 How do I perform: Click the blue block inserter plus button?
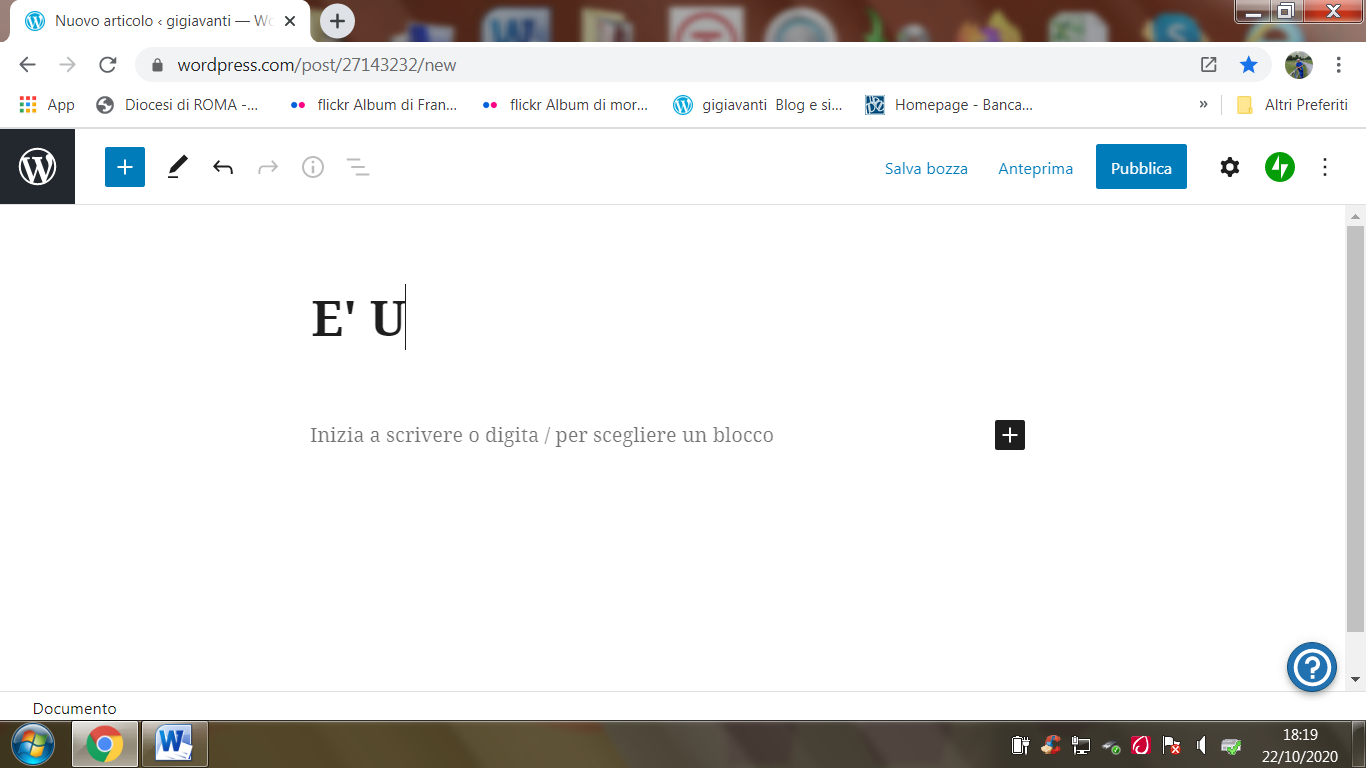click(x=125, y=167)
